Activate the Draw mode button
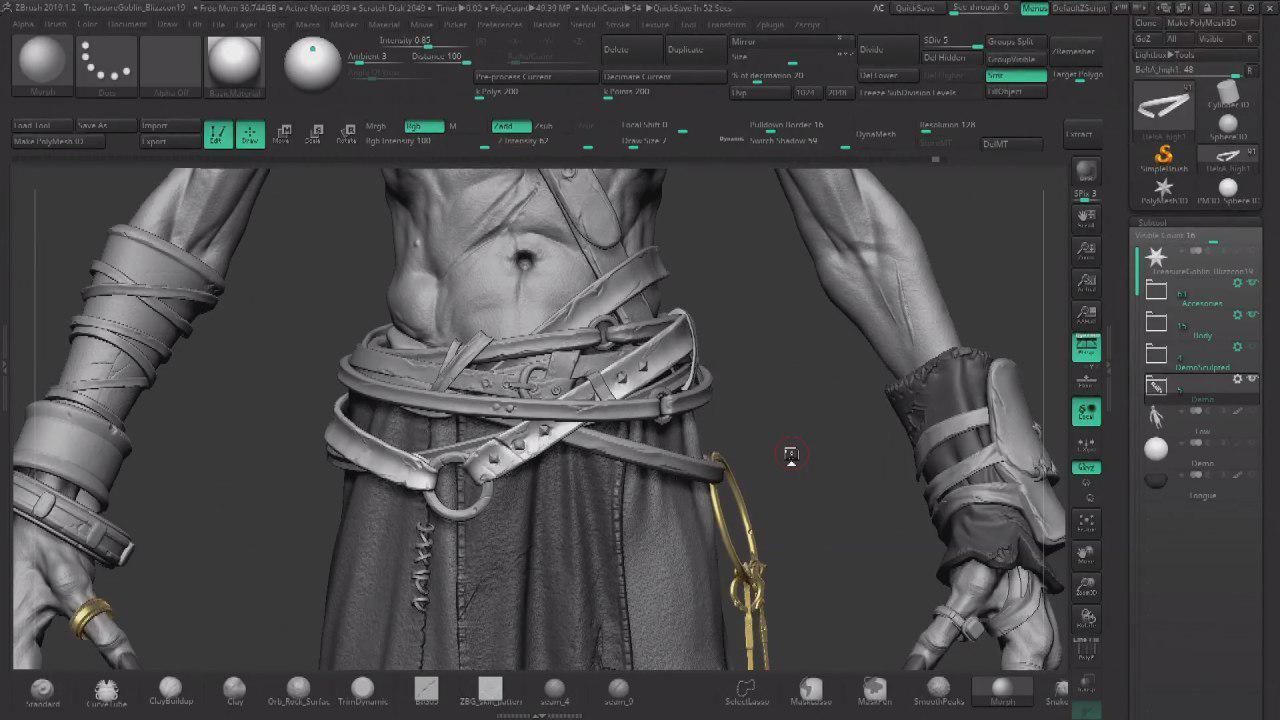This screenshot has height=720, width=1280. pos(250,135)
